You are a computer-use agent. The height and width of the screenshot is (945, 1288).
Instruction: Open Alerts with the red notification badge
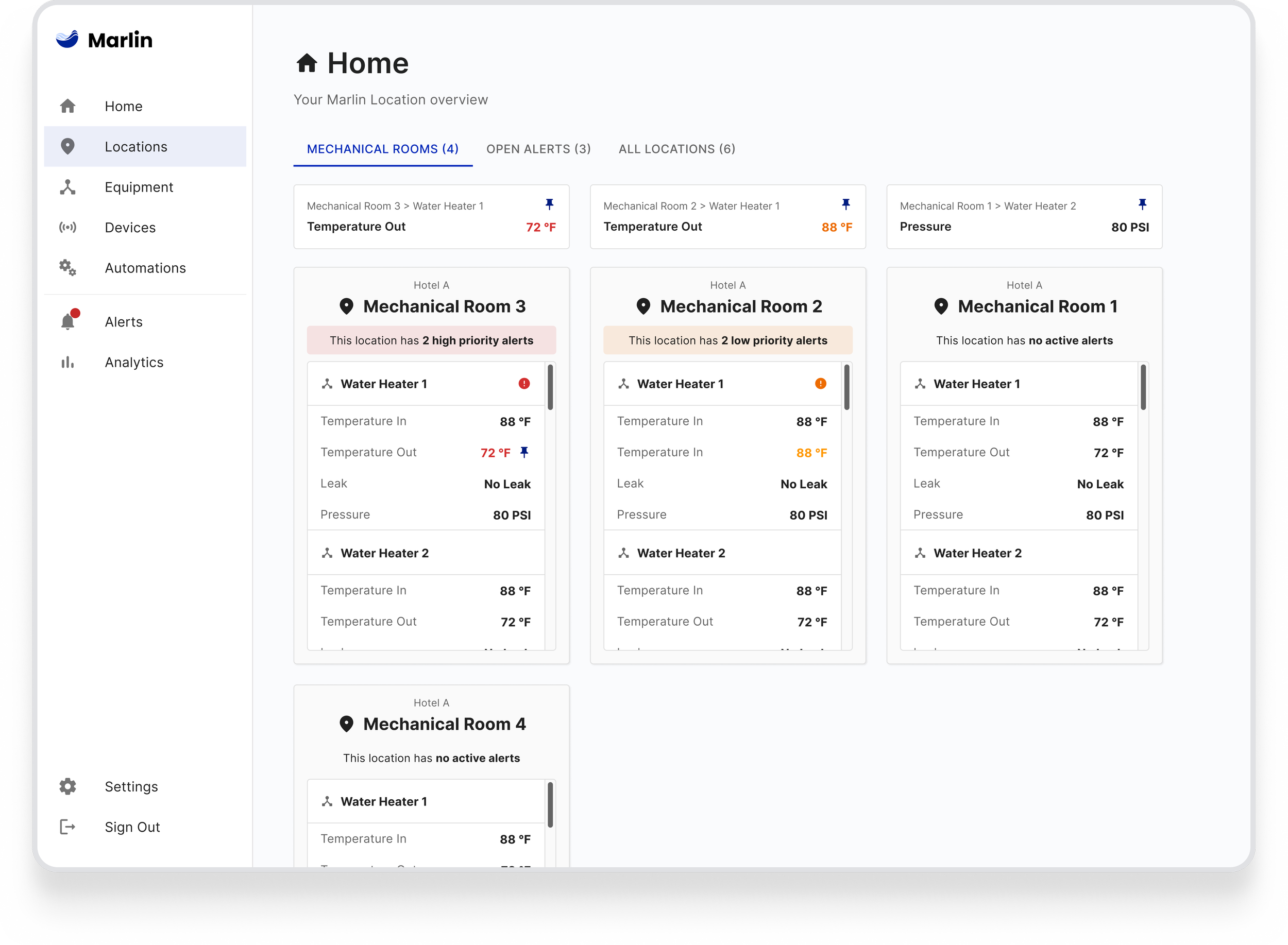point(69,321)
